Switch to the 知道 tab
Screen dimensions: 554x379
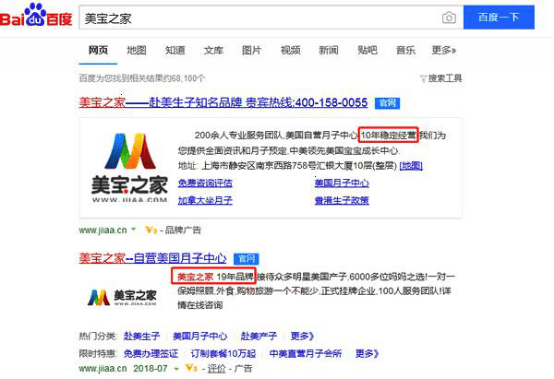(x=175, y=50)
